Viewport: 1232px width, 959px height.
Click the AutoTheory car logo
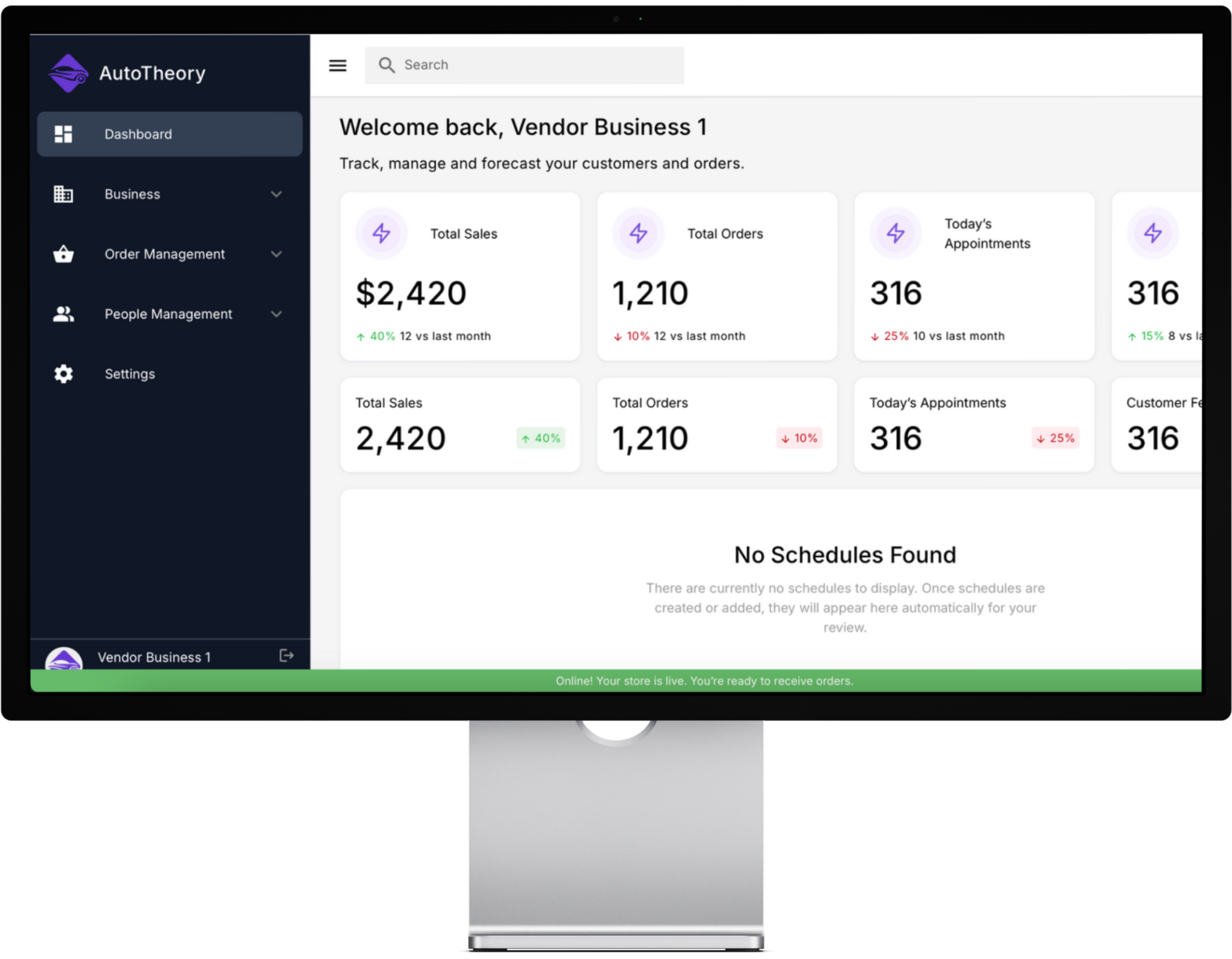[x=69, y=72]
